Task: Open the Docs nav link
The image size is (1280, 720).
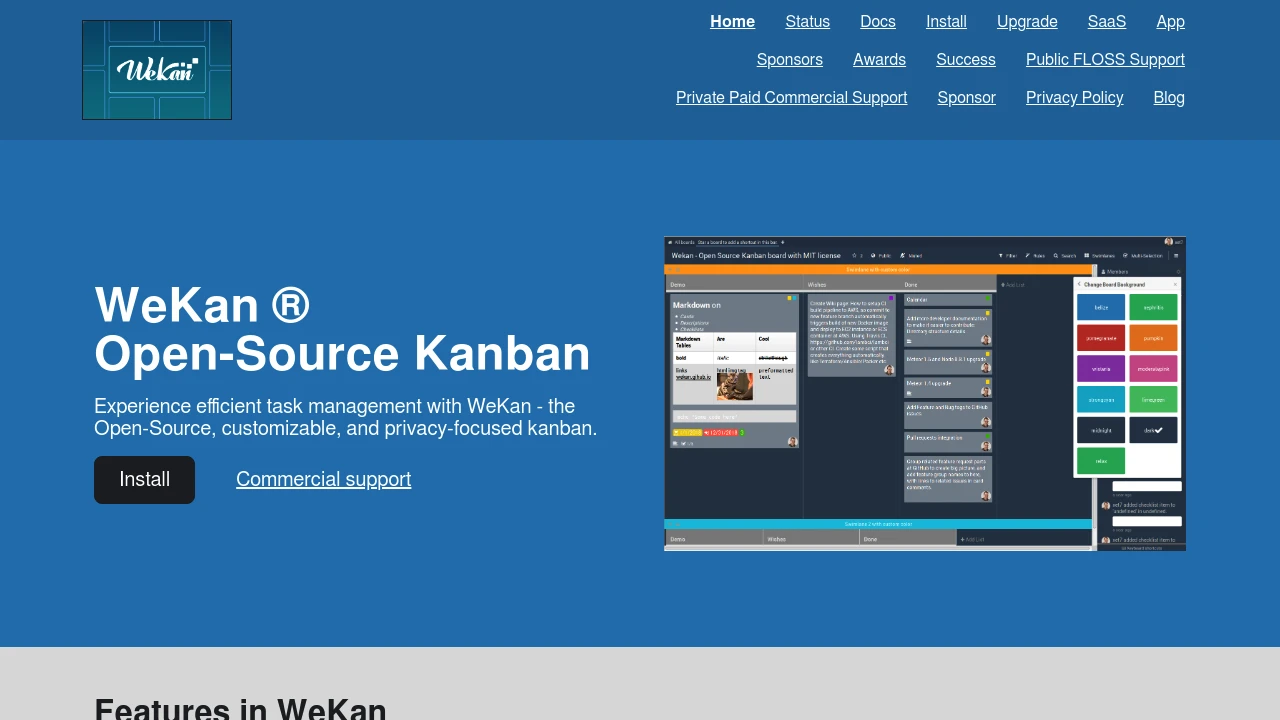Action: coord(878,22)
